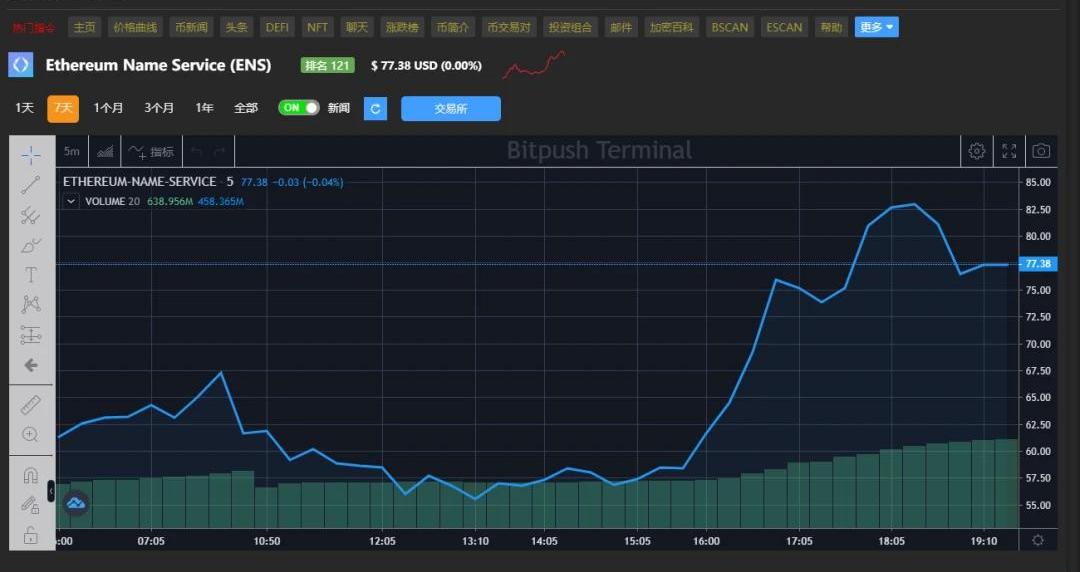
Task: Open the 币简介 menu item
Action: pyautogui.click(x=453, y=27)
